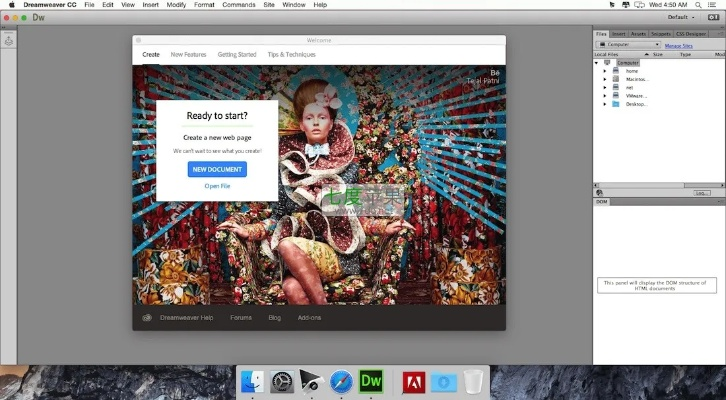Viewport: 726px width, 400px height.
Task: Click the Dreamweaver icon in the dock
Action: pyautogui.click(x=373, y=381)
